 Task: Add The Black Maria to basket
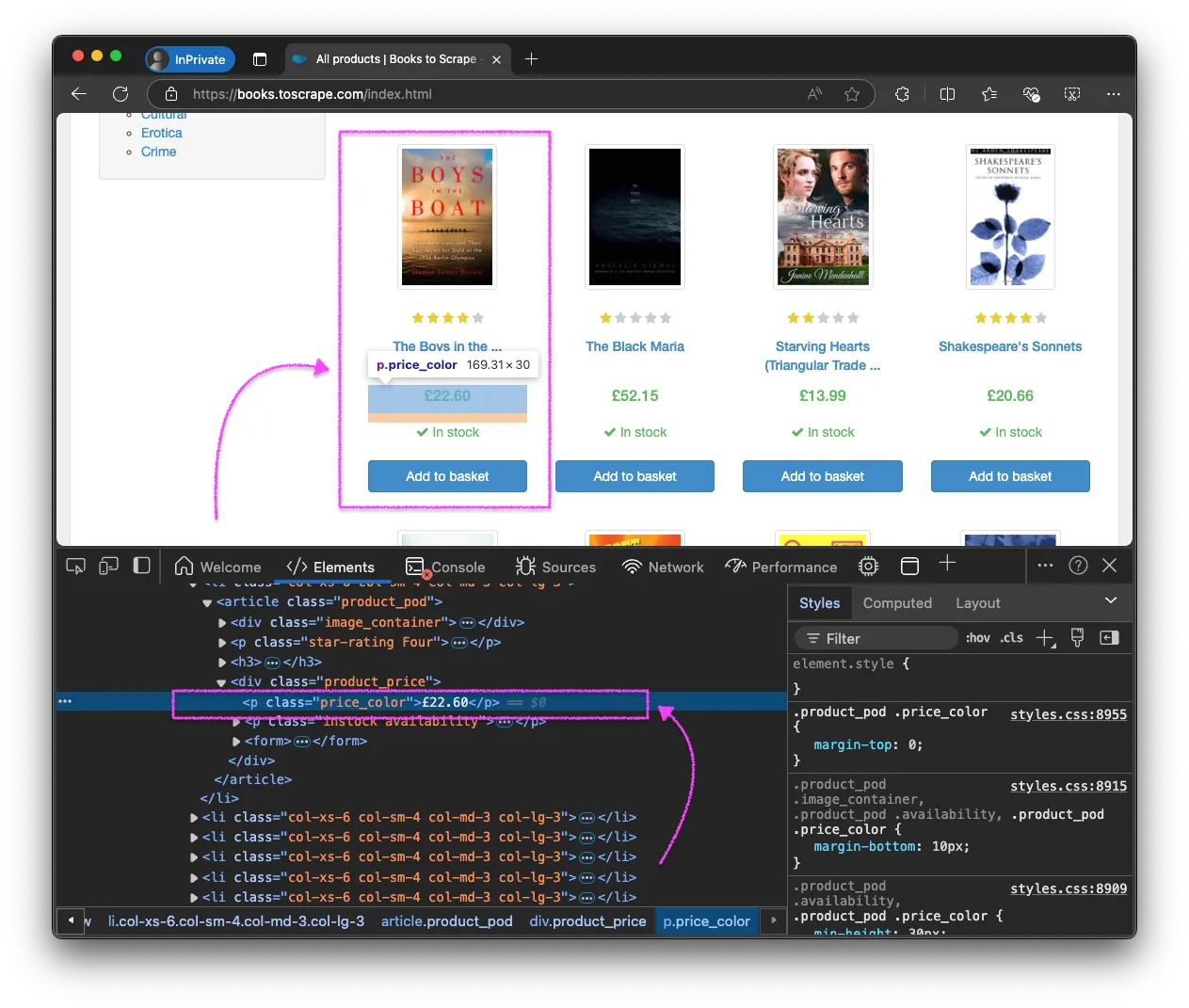[635, 476]
